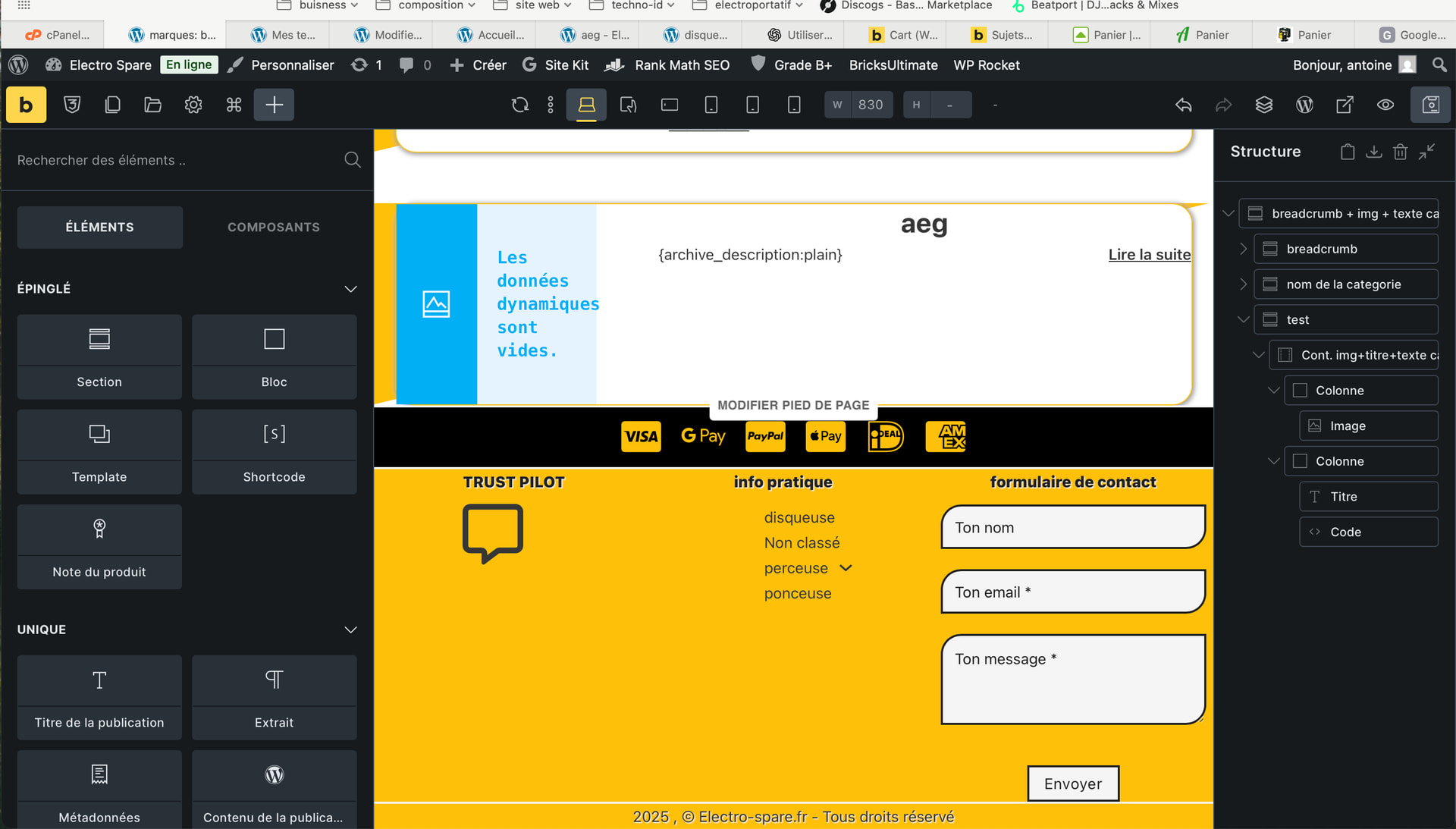Click the Ton nom input field
Viewport: 1456px width, 829px height.
click(x=1072, y=527)
